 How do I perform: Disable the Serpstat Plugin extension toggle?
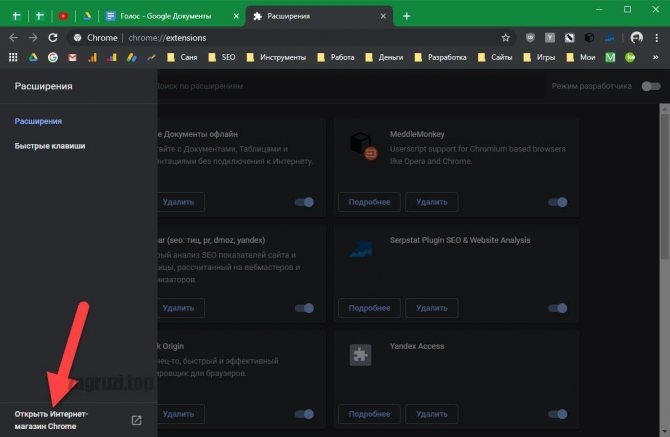[x=558, y=308]
